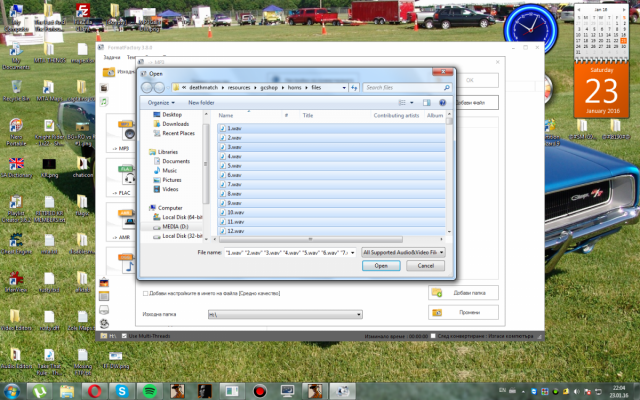640x400 pixels.
Task: Open Skype from the taskbar
Action: tap(121, 390)
